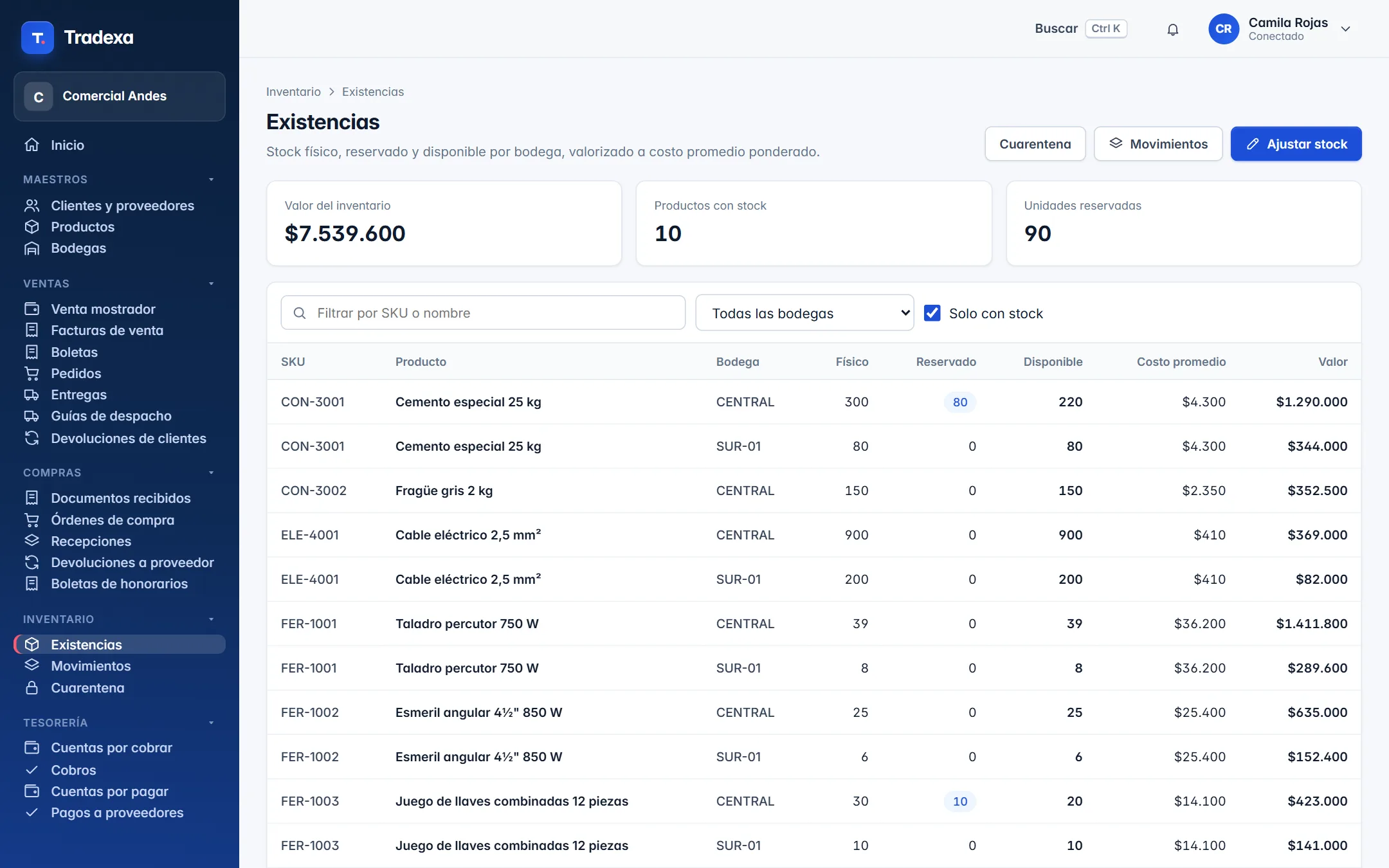Click the Productos box icon
The width and height of the screenshot is (1389, 868).
[32, 227]
